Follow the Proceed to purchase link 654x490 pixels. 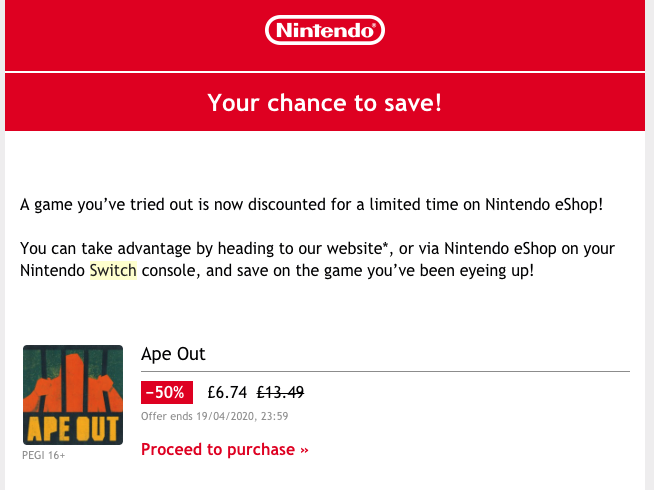tap(225, 450)
